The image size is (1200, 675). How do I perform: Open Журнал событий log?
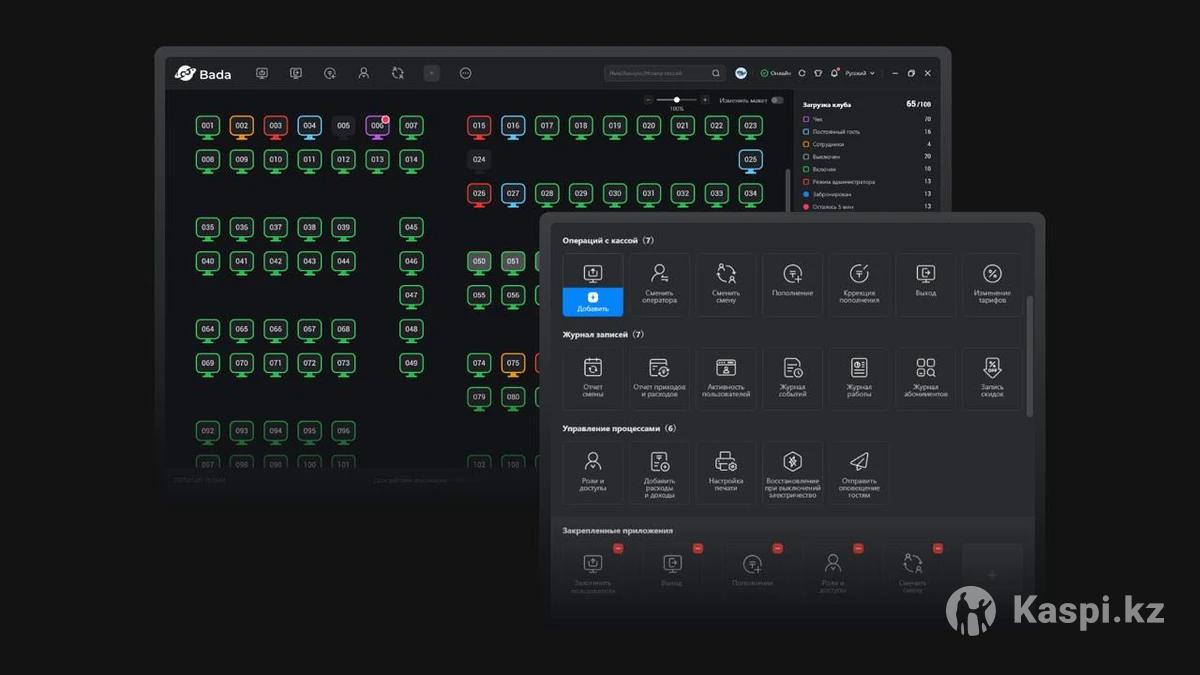point(792,378)
